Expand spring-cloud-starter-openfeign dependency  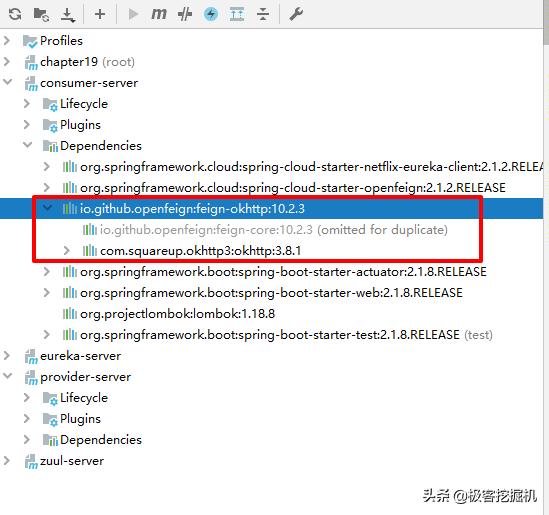pos(47,188)
